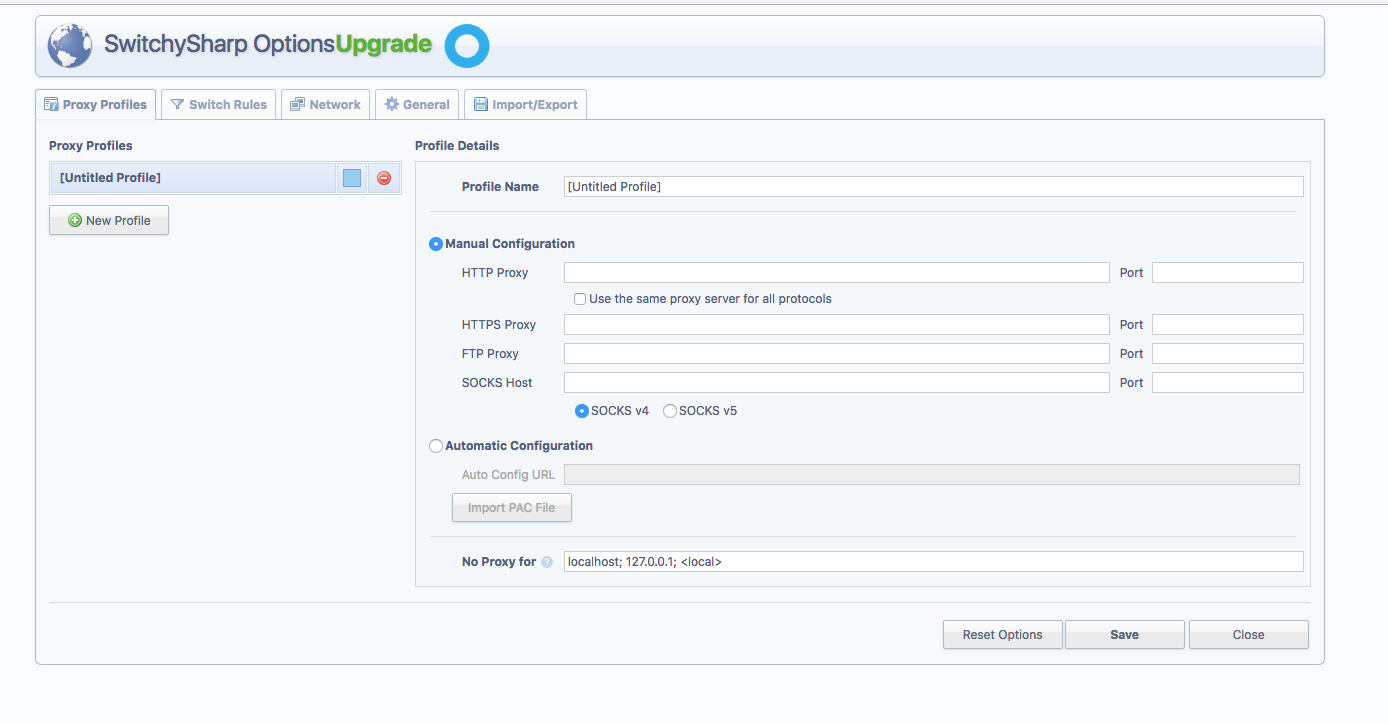
Task: Click the green plus New Profile button
Action: (x=109, y=220)
